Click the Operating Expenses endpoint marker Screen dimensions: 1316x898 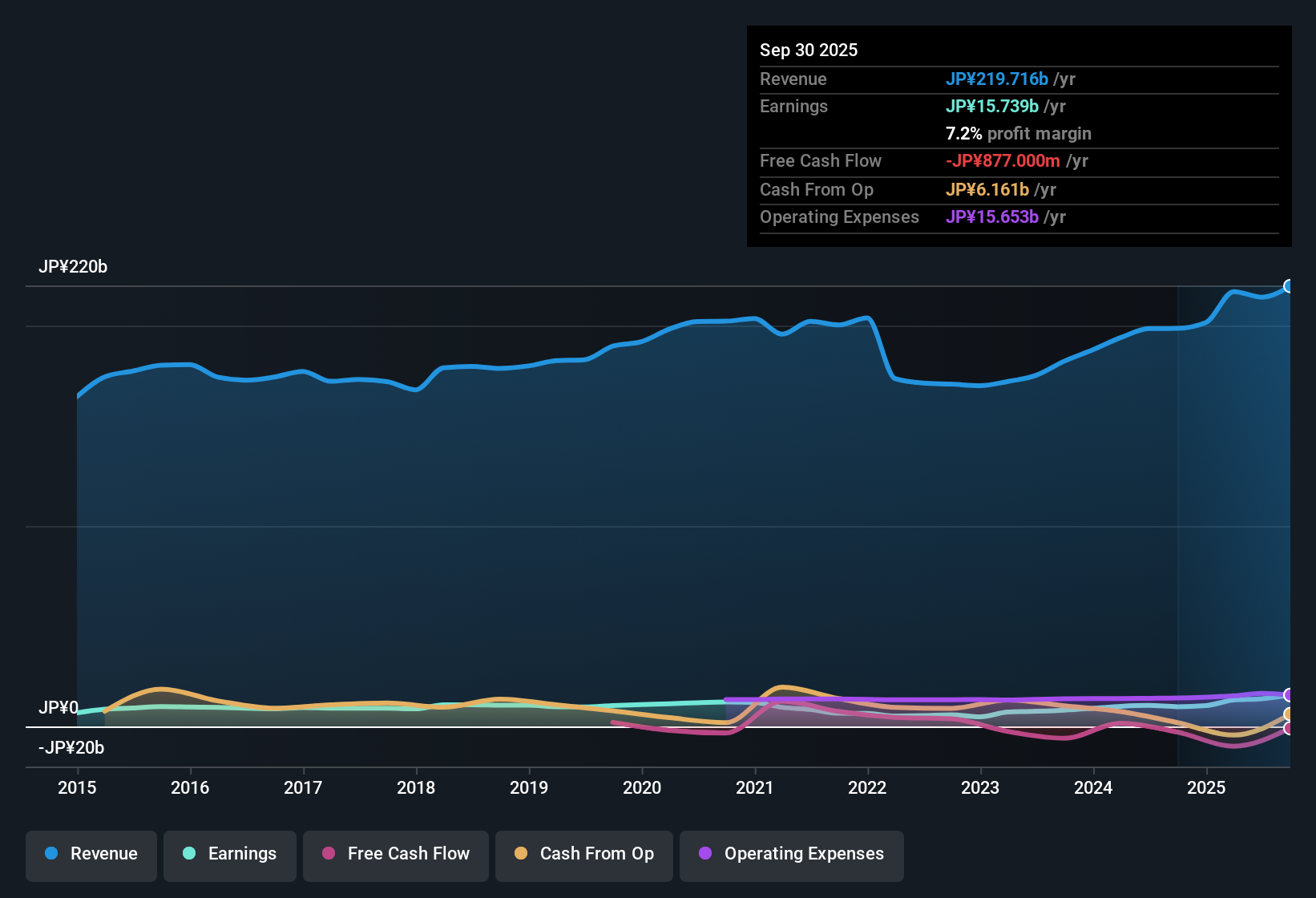coord(1289,694)
